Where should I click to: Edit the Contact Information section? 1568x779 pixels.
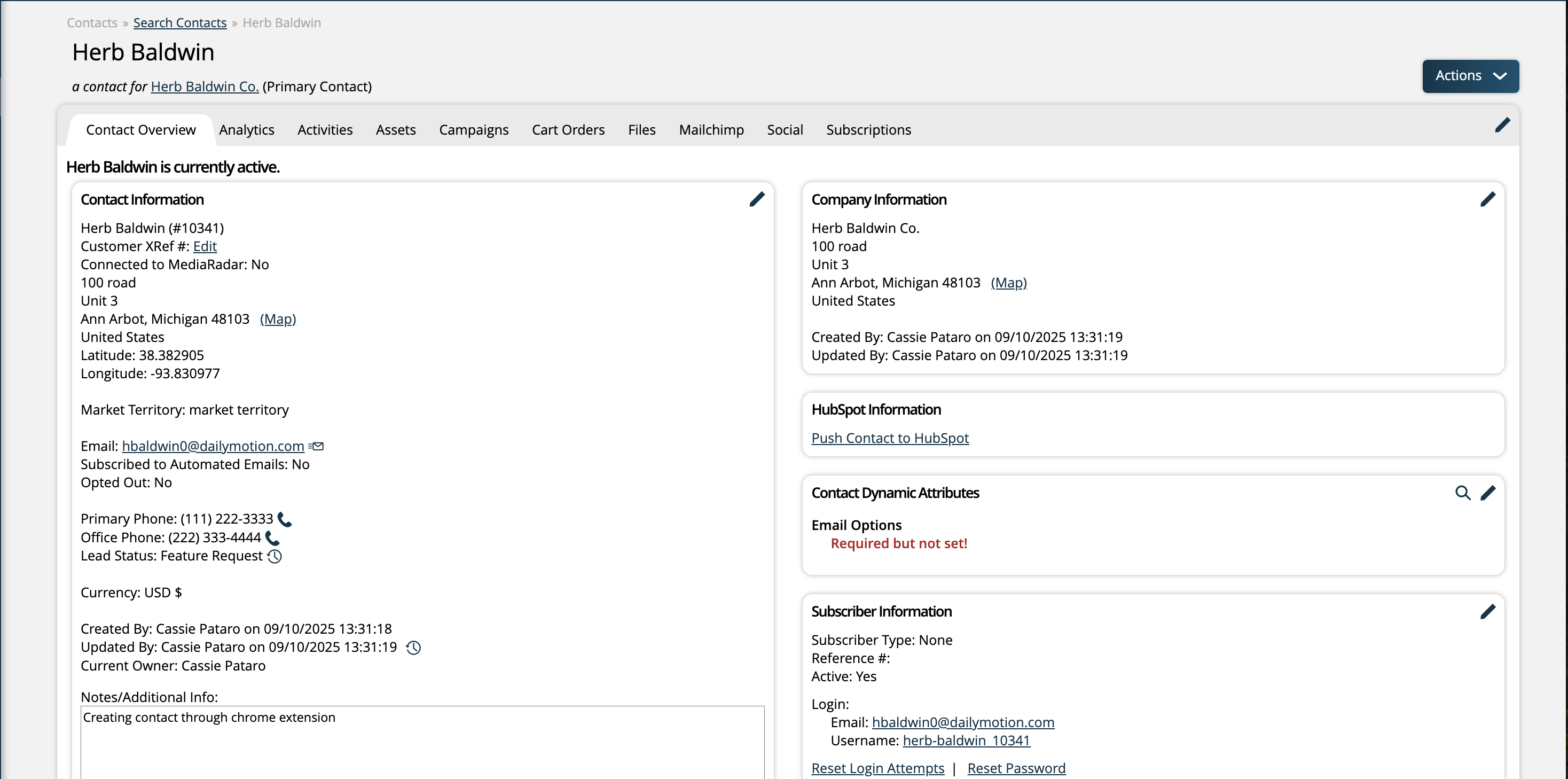[757, 199]
